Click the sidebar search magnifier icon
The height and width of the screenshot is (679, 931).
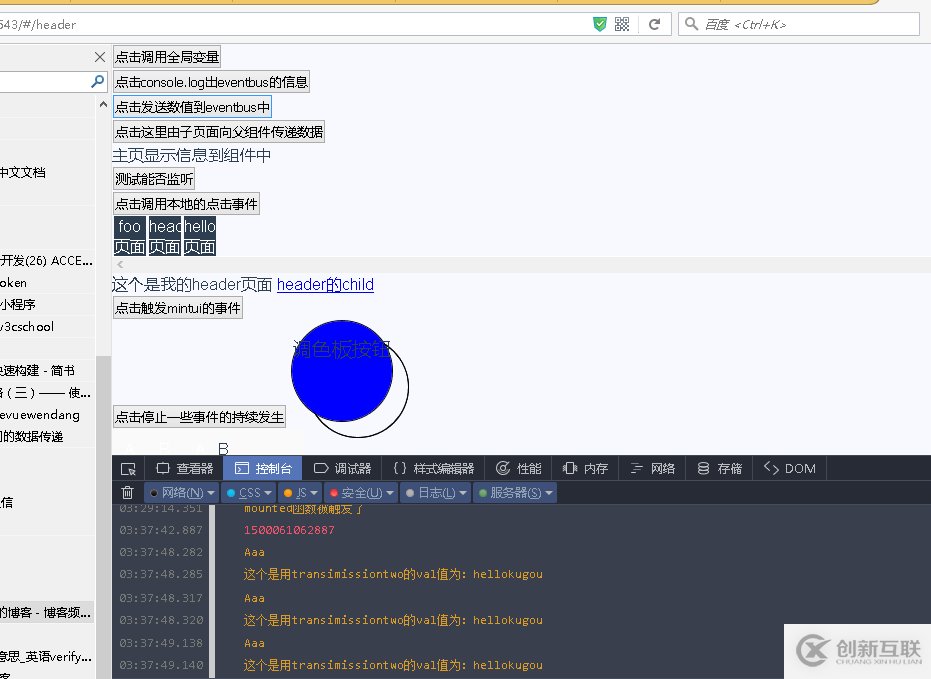(98, 82)
